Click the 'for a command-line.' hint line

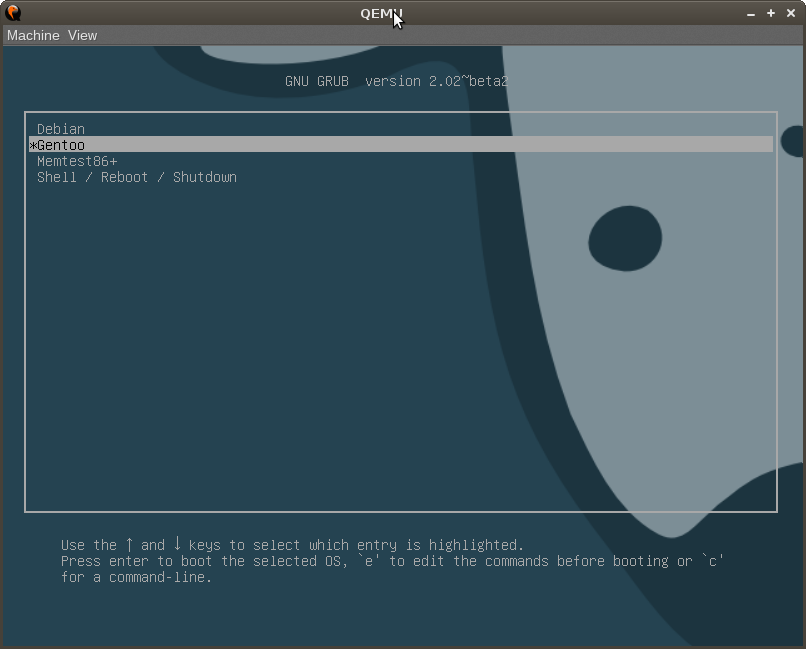(x=136, y=577)
